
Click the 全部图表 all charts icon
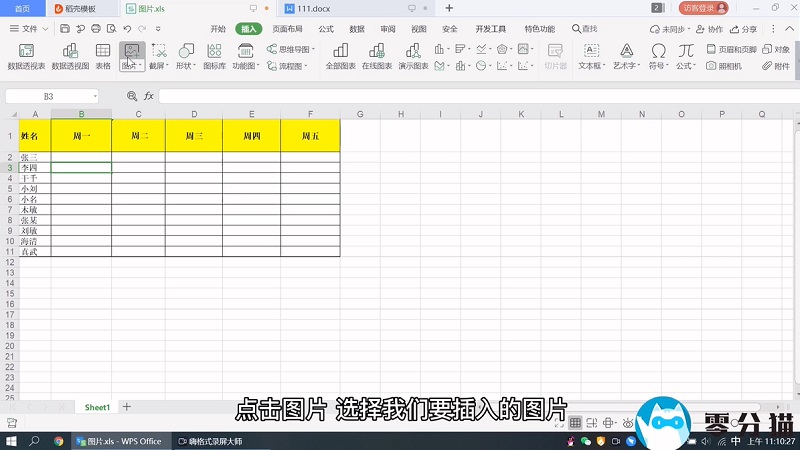[341, 56]
